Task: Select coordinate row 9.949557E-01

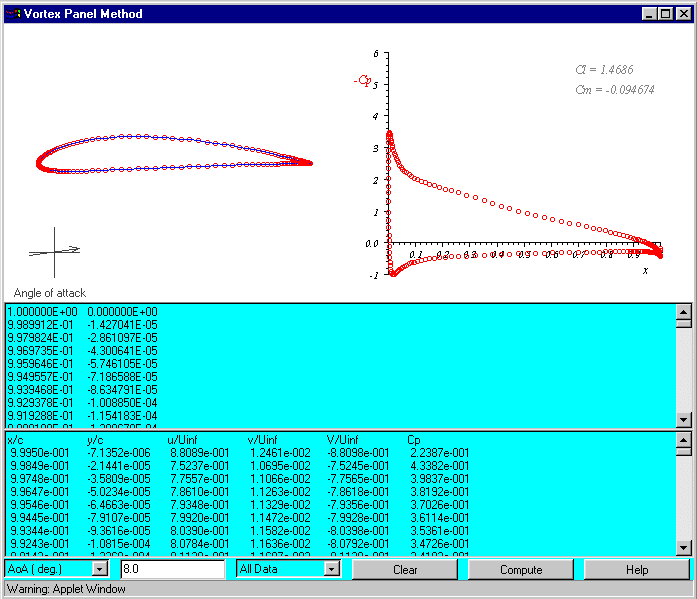Action: pos(82,377)
